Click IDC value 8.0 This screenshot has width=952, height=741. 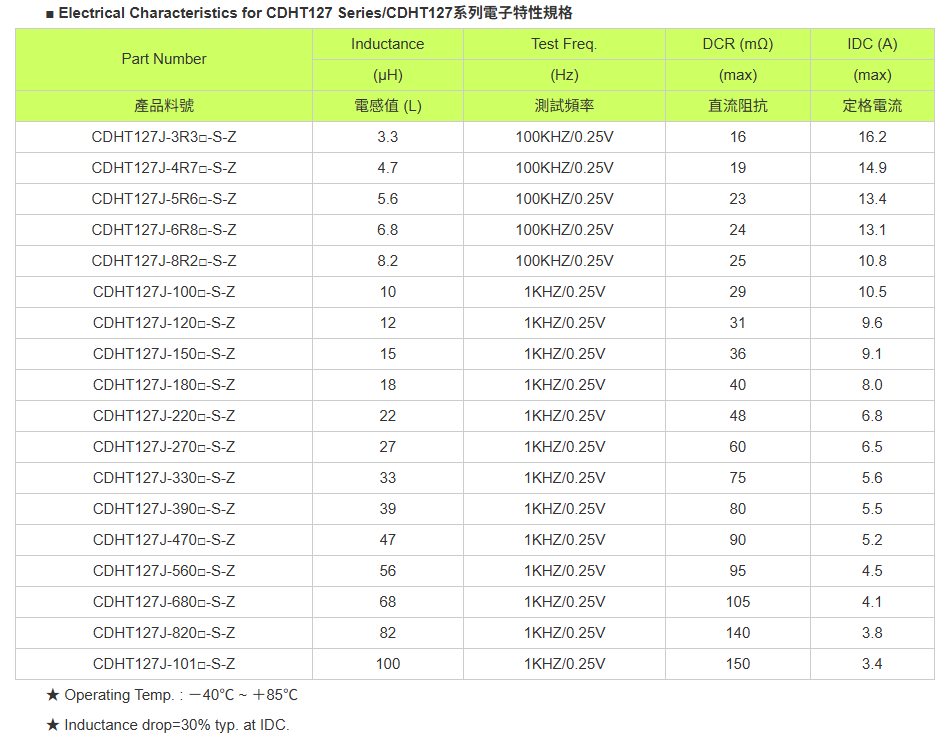(872, 384)
